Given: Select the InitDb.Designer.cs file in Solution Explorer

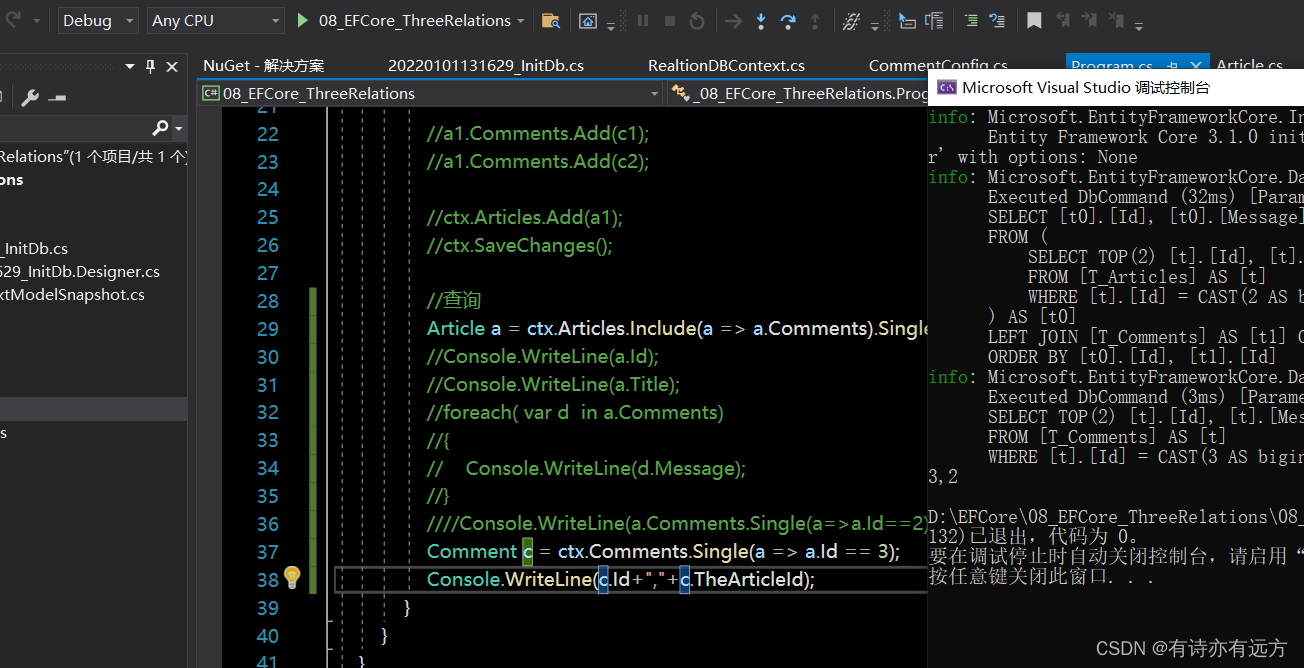Looking at the screenshot, I should click(x=80, y=272).
